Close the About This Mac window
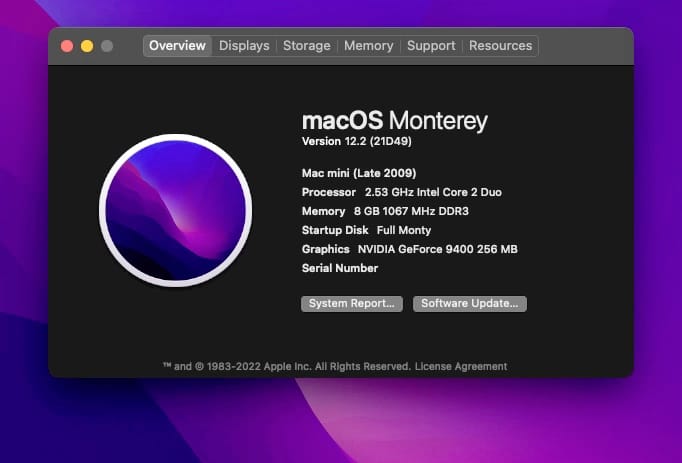The width and height of the screenshot is (682, 463). pos(67,46)
